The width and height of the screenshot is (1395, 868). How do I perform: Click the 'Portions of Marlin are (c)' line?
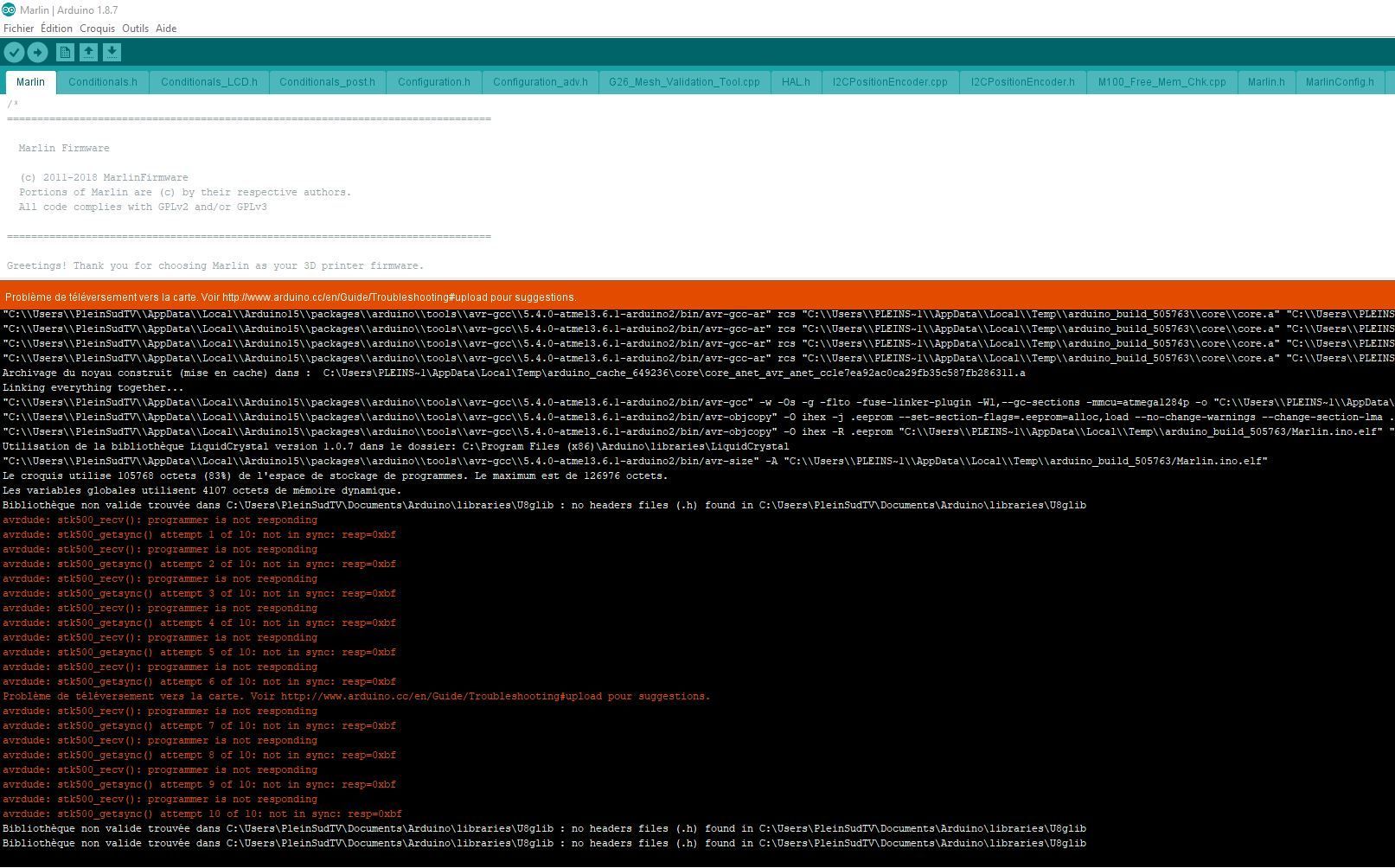[185, 193]
